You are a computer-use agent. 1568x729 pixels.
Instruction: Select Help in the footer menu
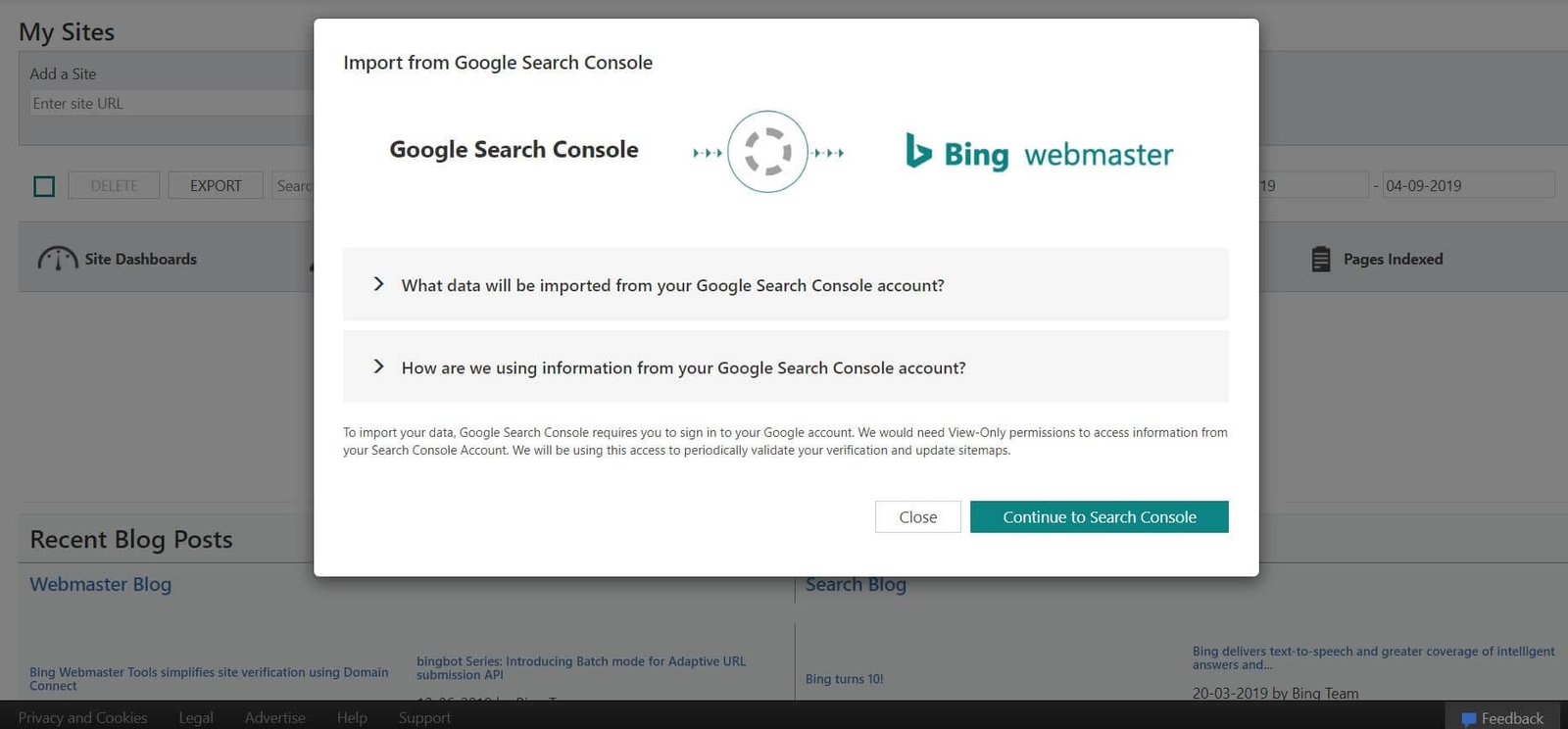point(351,717)
